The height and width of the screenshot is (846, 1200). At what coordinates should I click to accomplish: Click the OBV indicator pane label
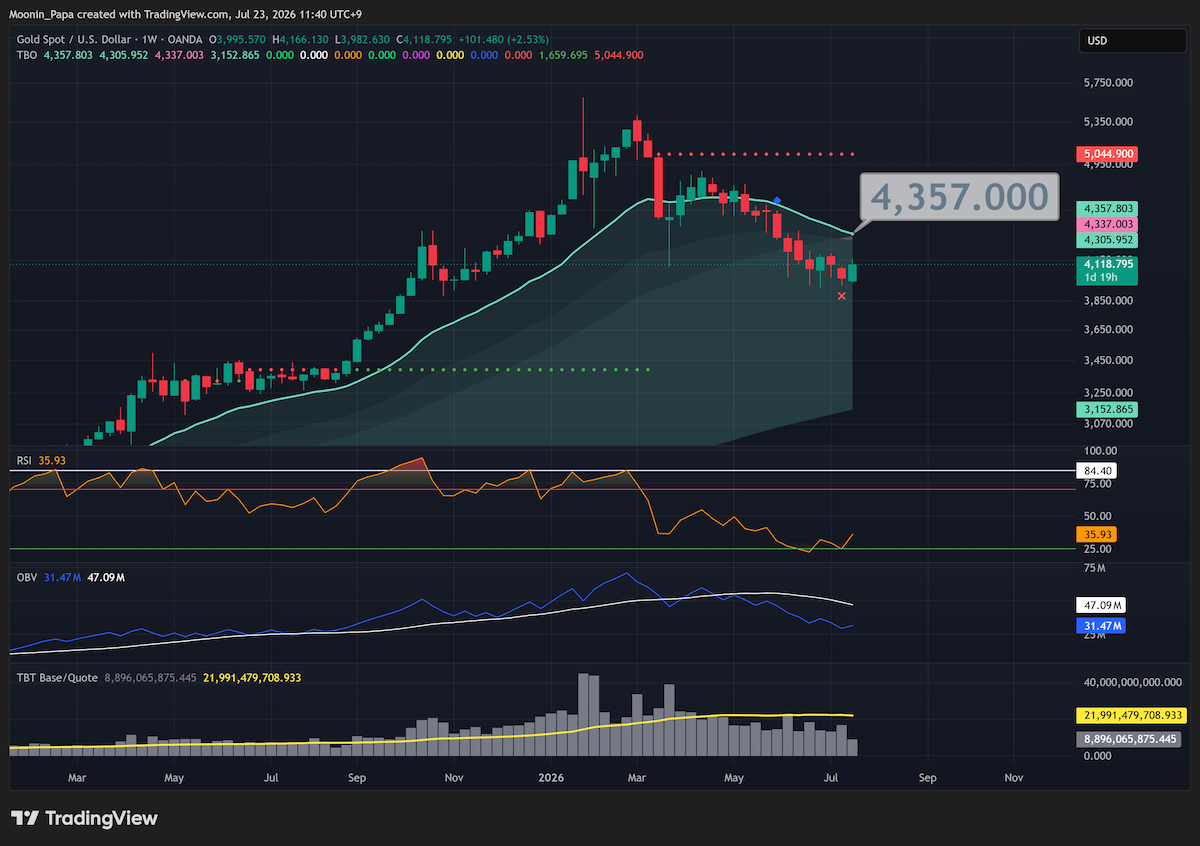coord(26,578)
